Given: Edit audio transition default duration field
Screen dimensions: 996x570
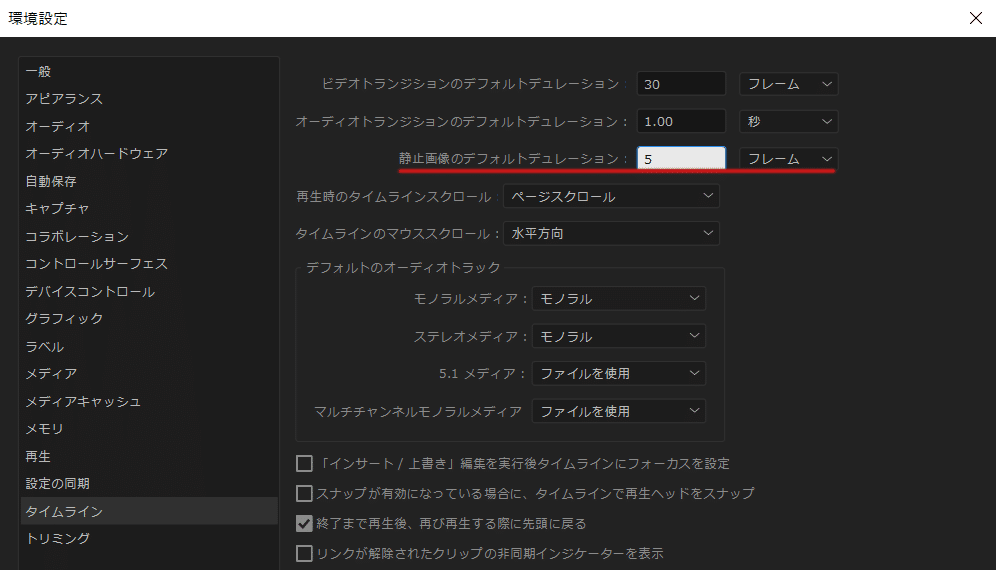Looking at the screenshot, I should 681,121.
